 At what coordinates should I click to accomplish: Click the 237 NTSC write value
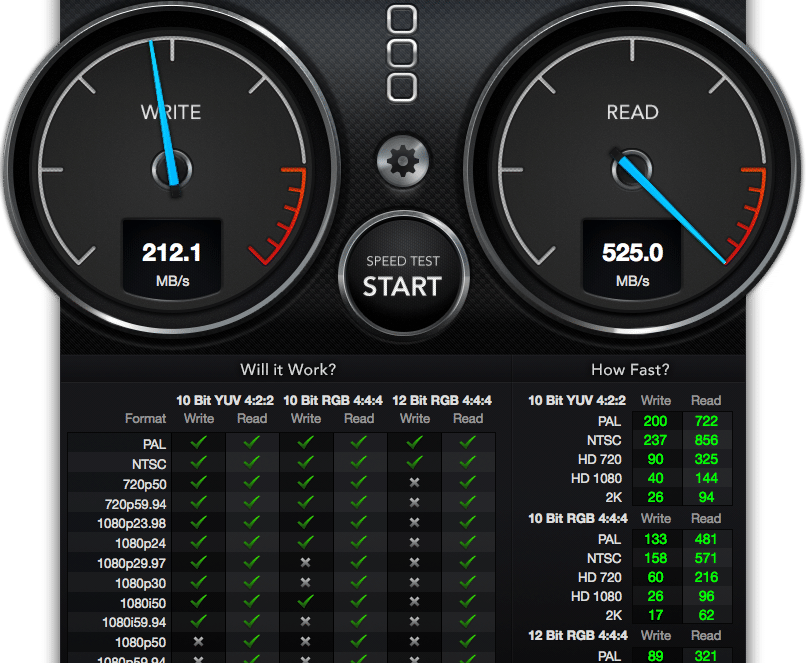[x=655, y=440]
